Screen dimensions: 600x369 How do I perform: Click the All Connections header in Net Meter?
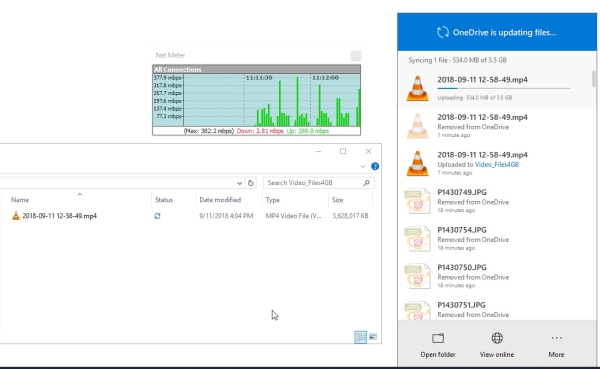(256, 69)
